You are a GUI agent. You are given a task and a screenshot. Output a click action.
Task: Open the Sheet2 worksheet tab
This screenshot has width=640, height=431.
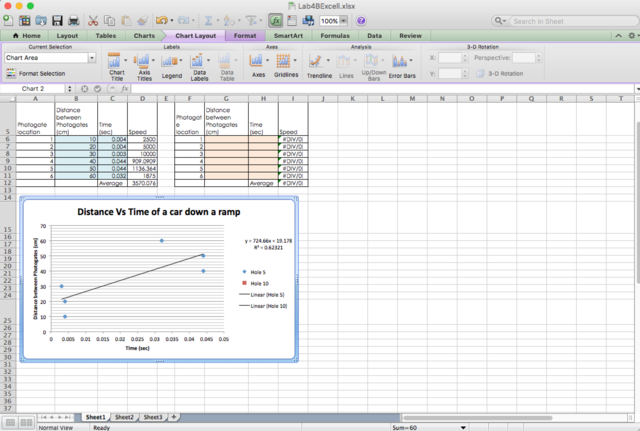(x=124, y=416)
